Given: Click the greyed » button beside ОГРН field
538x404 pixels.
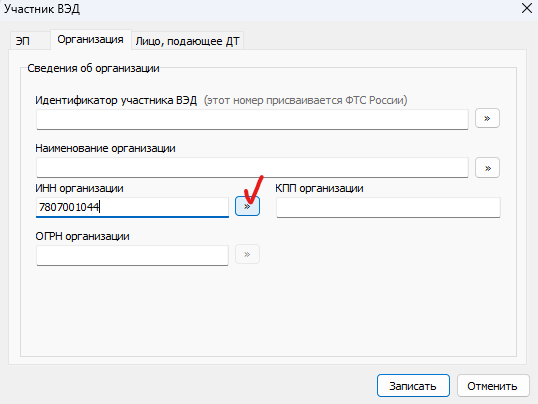Looking at the screenshot, I should (x=247, y=254).
